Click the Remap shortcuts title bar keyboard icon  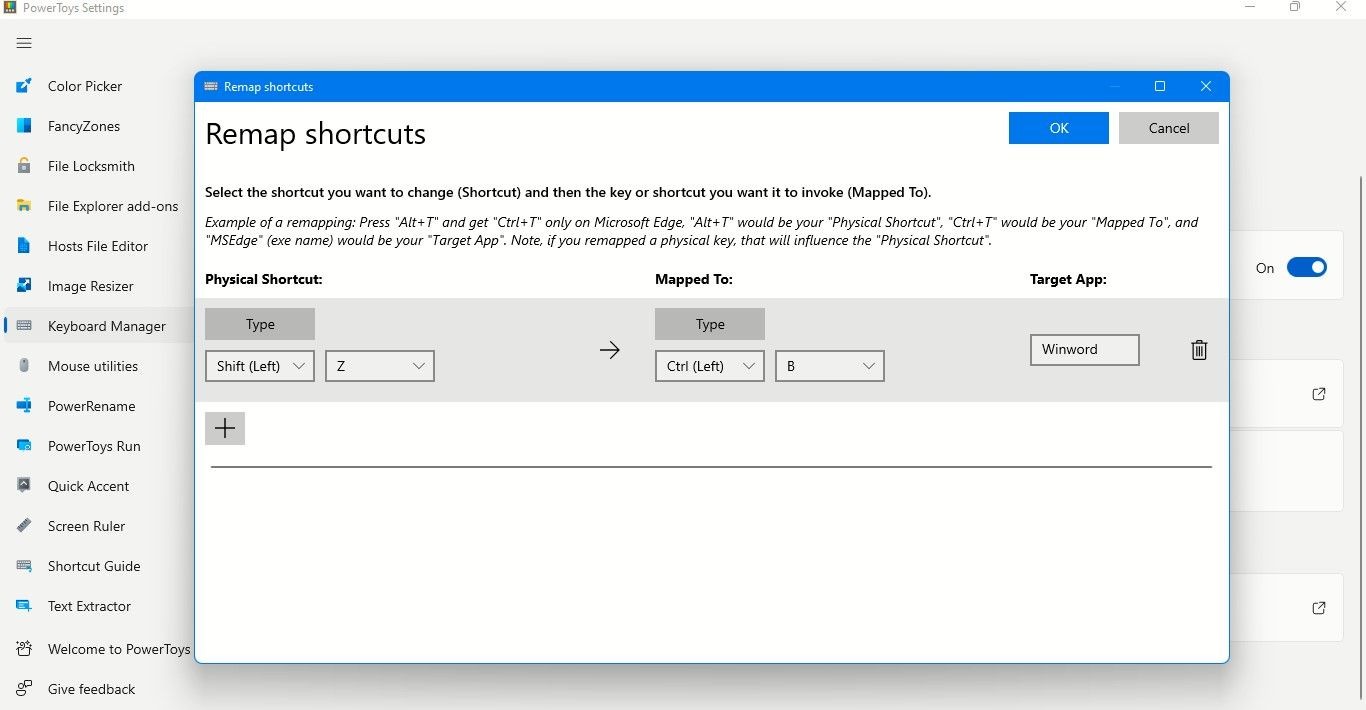pos(211,87)
